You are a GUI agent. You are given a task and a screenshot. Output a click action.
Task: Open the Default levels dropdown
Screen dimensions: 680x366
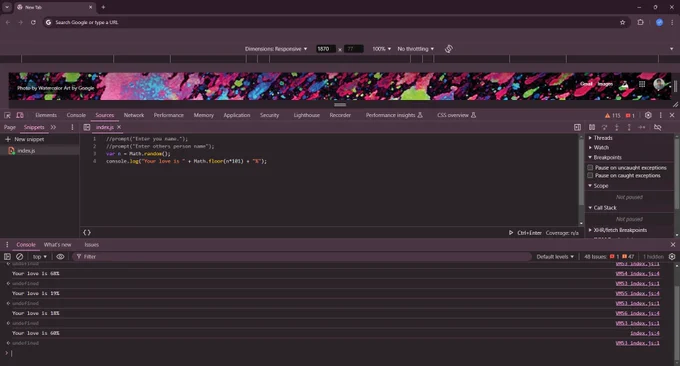coord(555,257)
